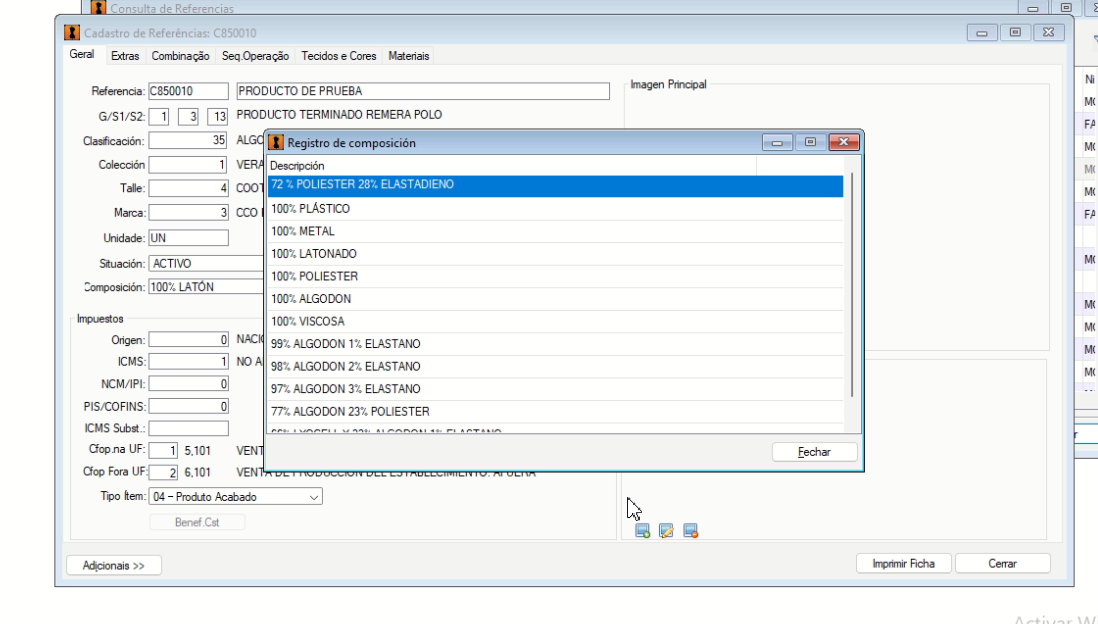Screen dimensions: 1098x624
Task: Open the Extras tab
Action: coord(125,56)
